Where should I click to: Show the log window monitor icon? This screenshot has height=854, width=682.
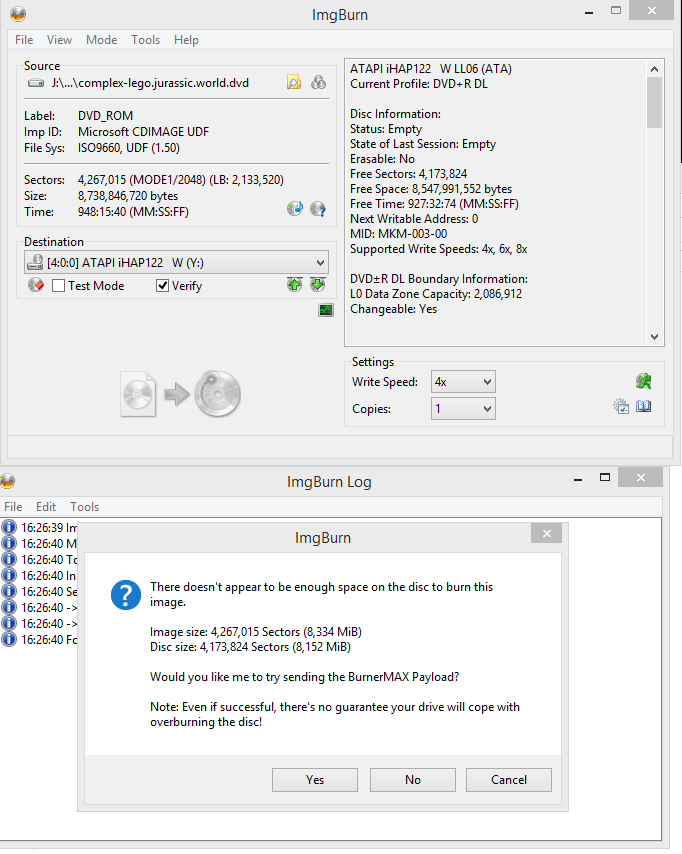326,310
